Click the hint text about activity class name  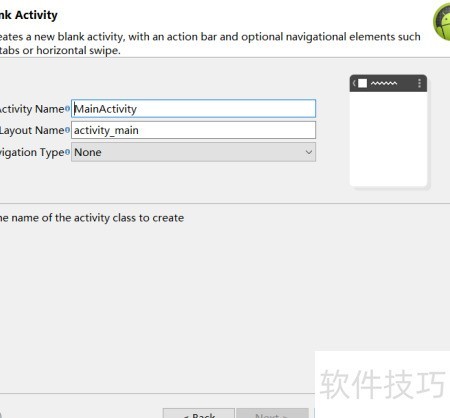coord(92,218)
